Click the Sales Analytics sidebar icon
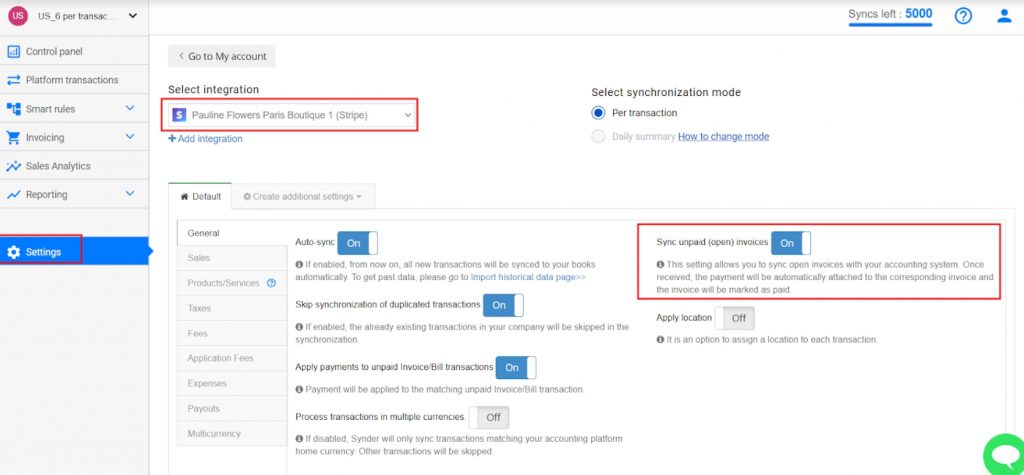 coord(14,166)
